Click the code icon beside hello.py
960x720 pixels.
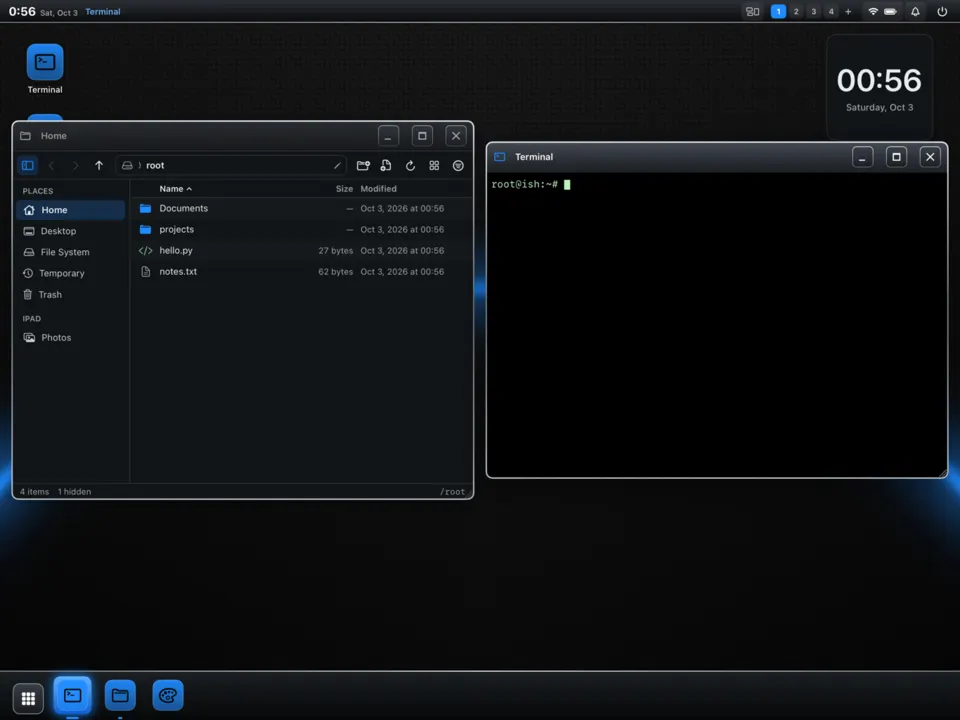[x=145, y=250]
